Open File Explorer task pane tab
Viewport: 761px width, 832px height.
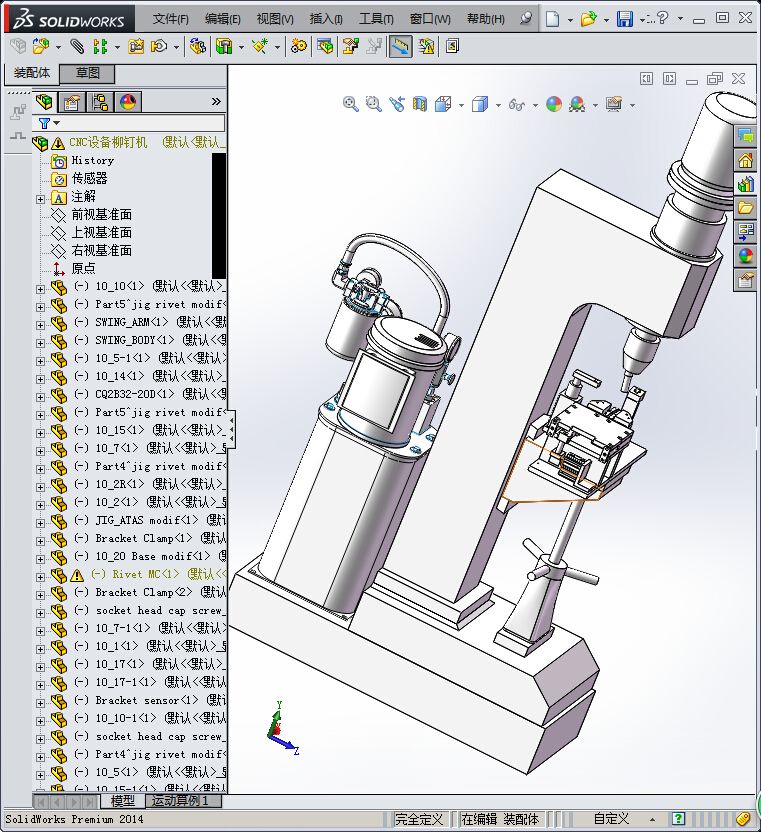point(746,207)
